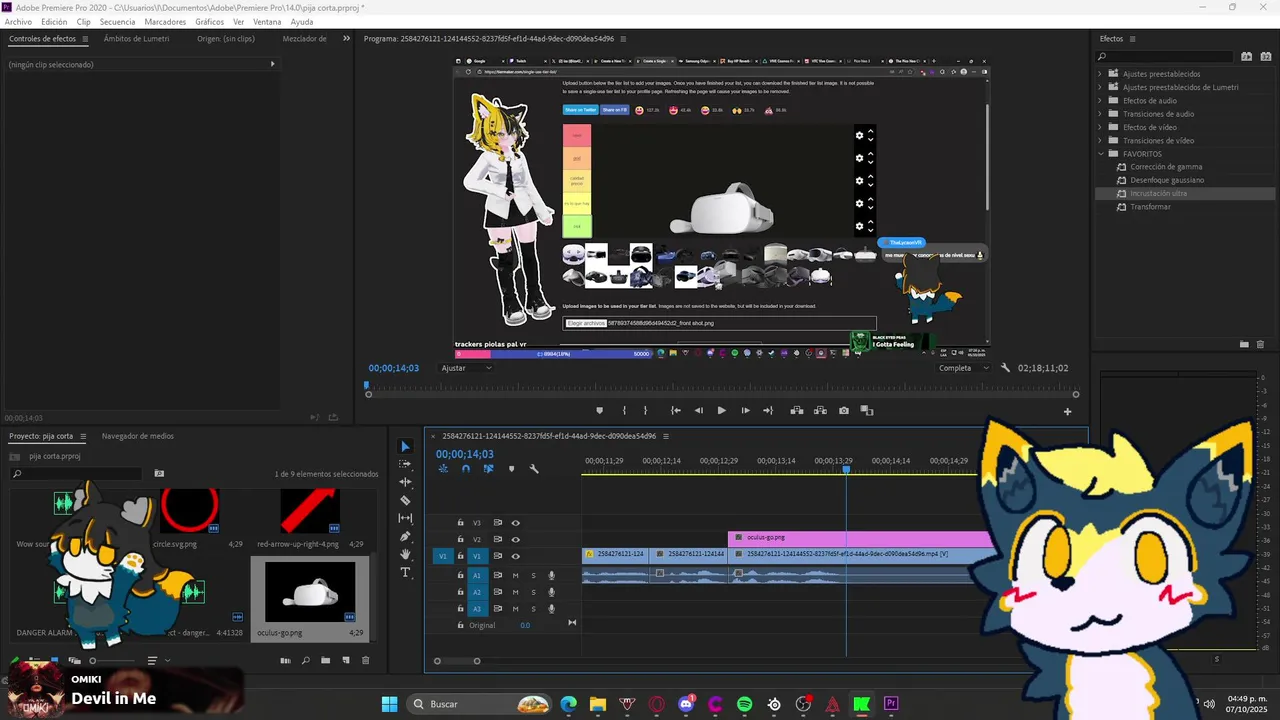The image size is (1280, 720).
Task: Switch to Navegador de medios tab
Action: coord(137,436)
